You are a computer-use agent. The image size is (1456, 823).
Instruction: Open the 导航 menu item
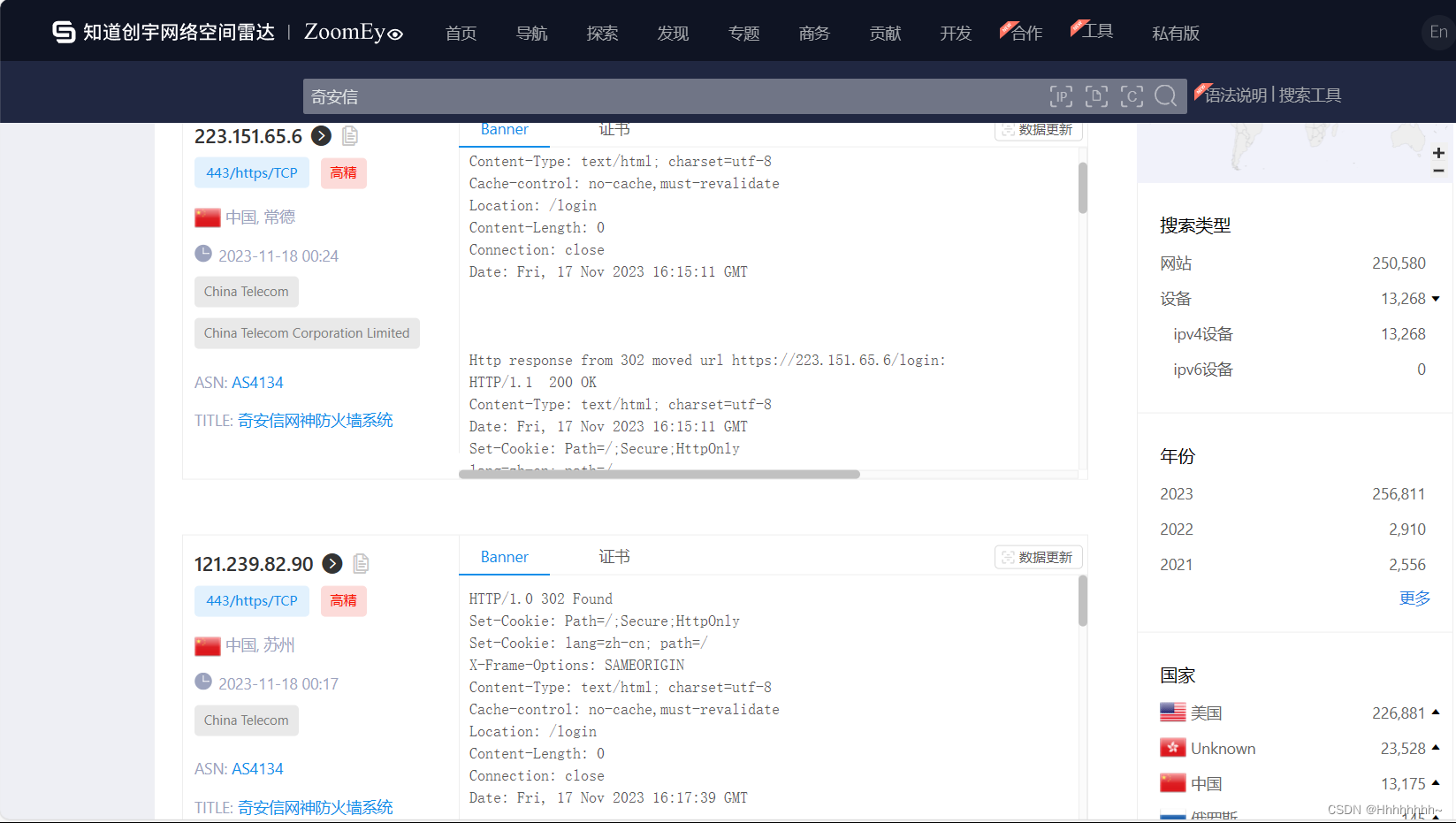pyautogui.click(x=531, y=33)
